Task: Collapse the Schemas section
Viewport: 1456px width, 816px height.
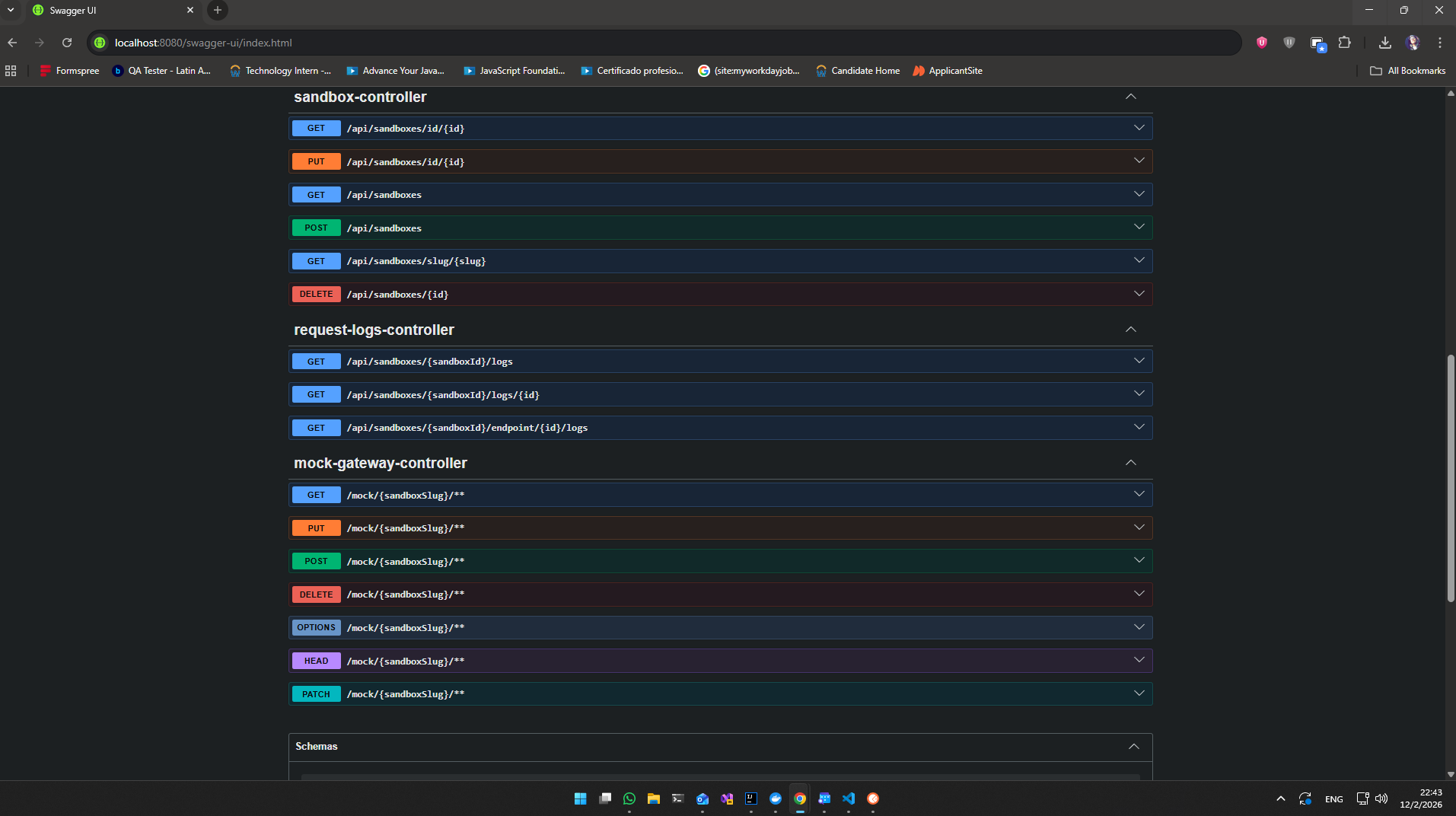Action: [1133, 747]
